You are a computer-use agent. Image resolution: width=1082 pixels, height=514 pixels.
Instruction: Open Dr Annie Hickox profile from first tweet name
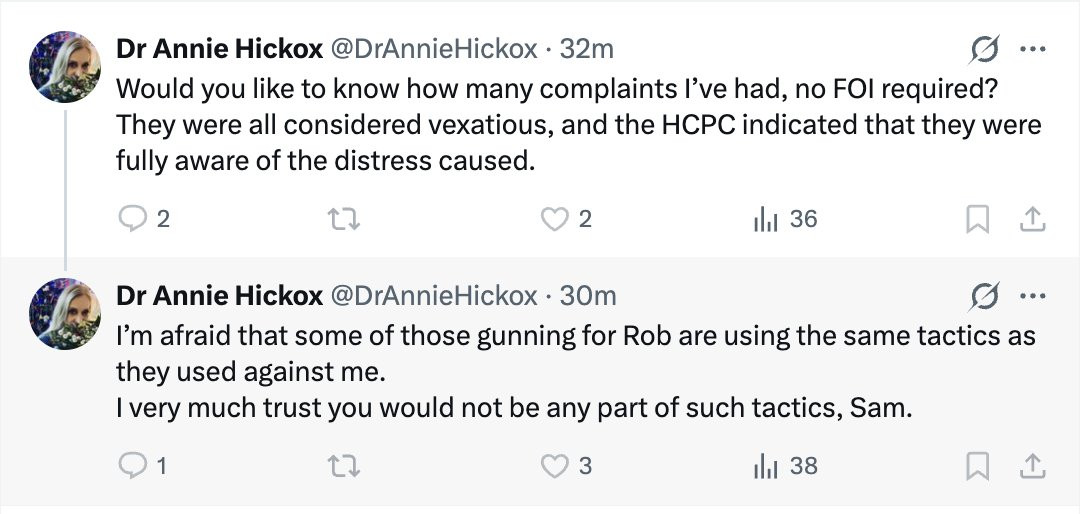click(x=219, y=49)
